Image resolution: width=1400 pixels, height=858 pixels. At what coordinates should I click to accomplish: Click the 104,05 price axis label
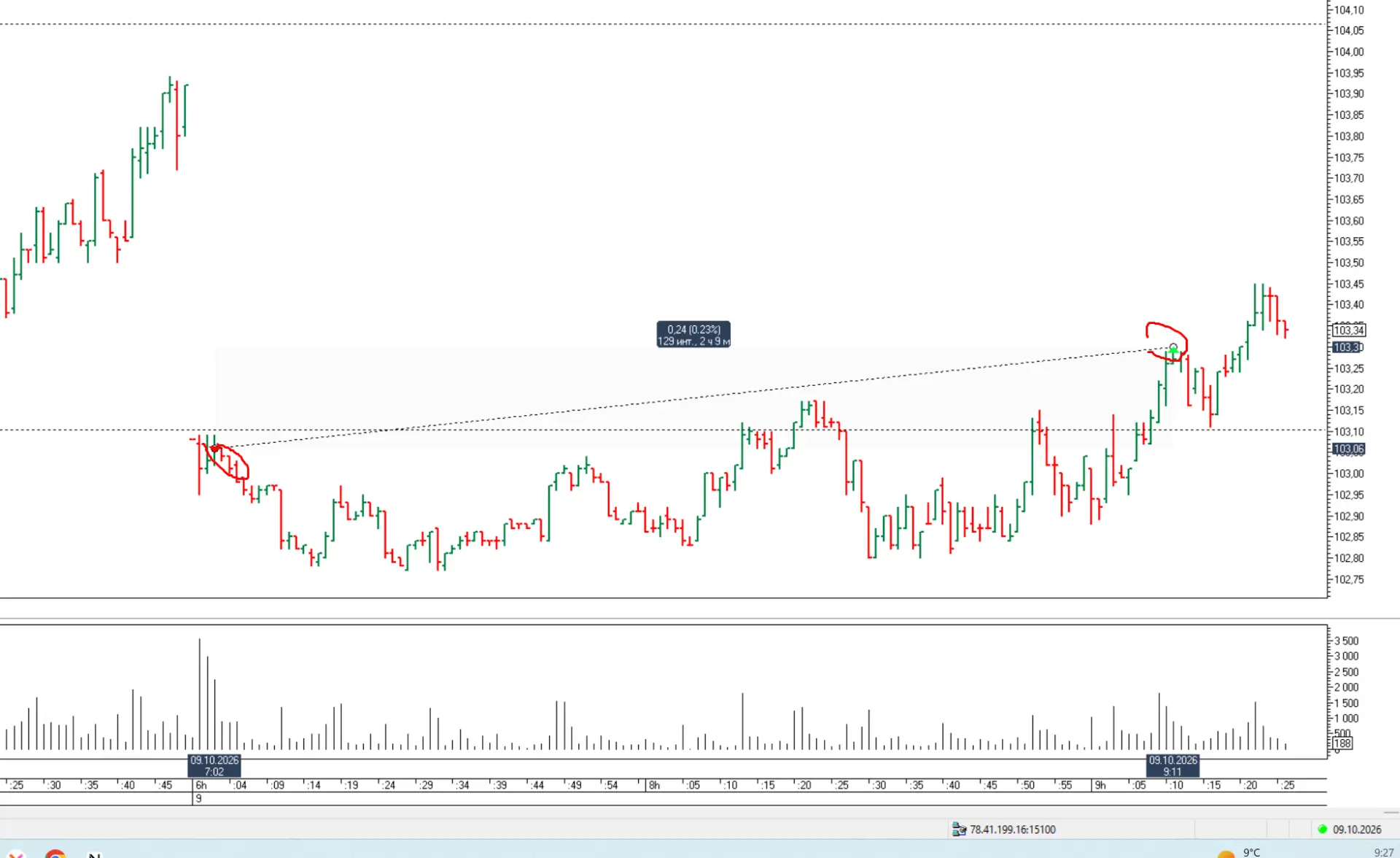coord(1349,31)
